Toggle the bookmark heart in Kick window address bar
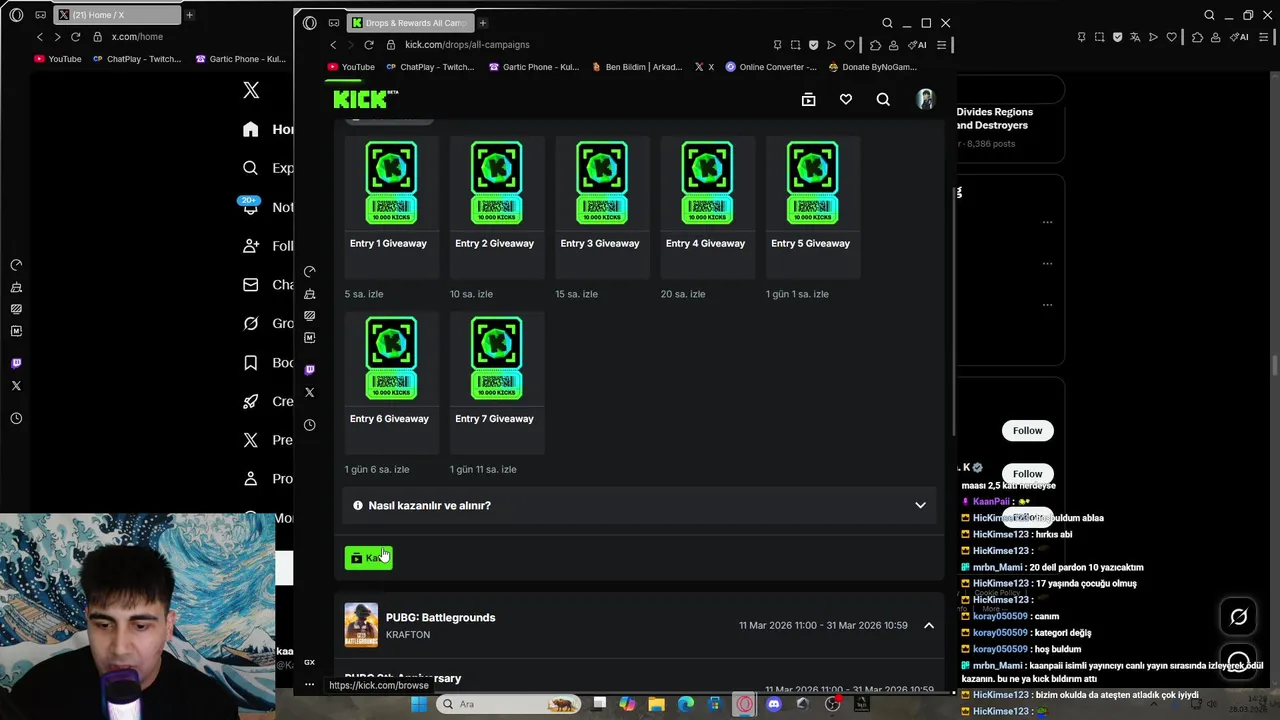The height and width of the screenshot is (720, 1280). click(849, 45)
